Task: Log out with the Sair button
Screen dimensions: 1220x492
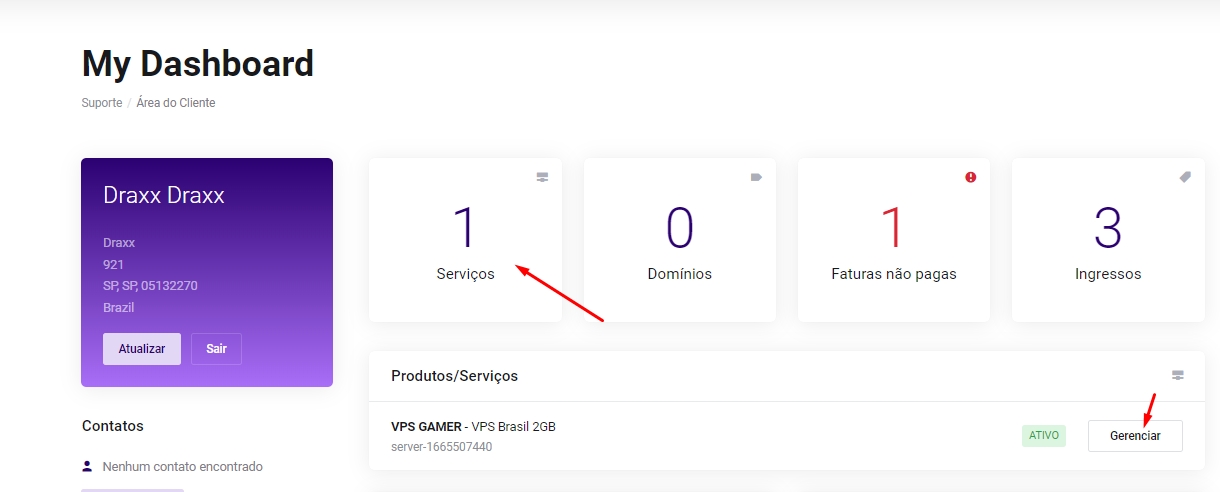Action: tap(216, 349)
